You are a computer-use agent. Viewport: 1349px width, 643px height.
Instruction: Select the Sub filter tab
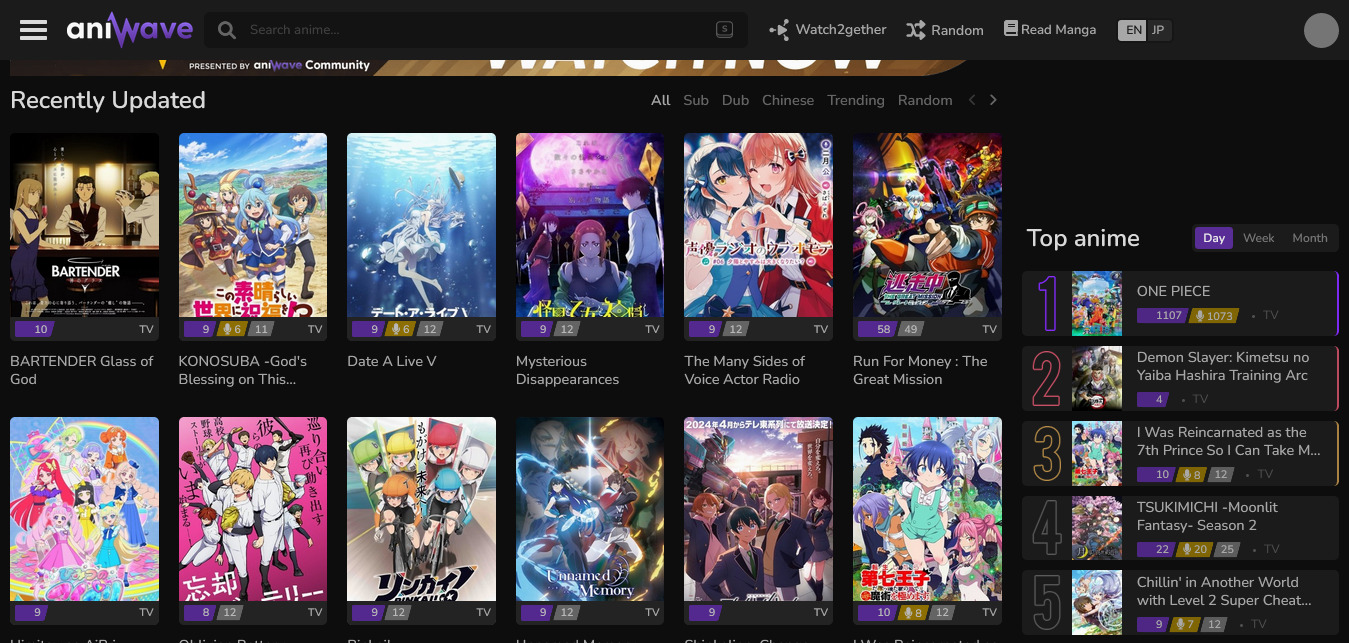pos(696,100)
